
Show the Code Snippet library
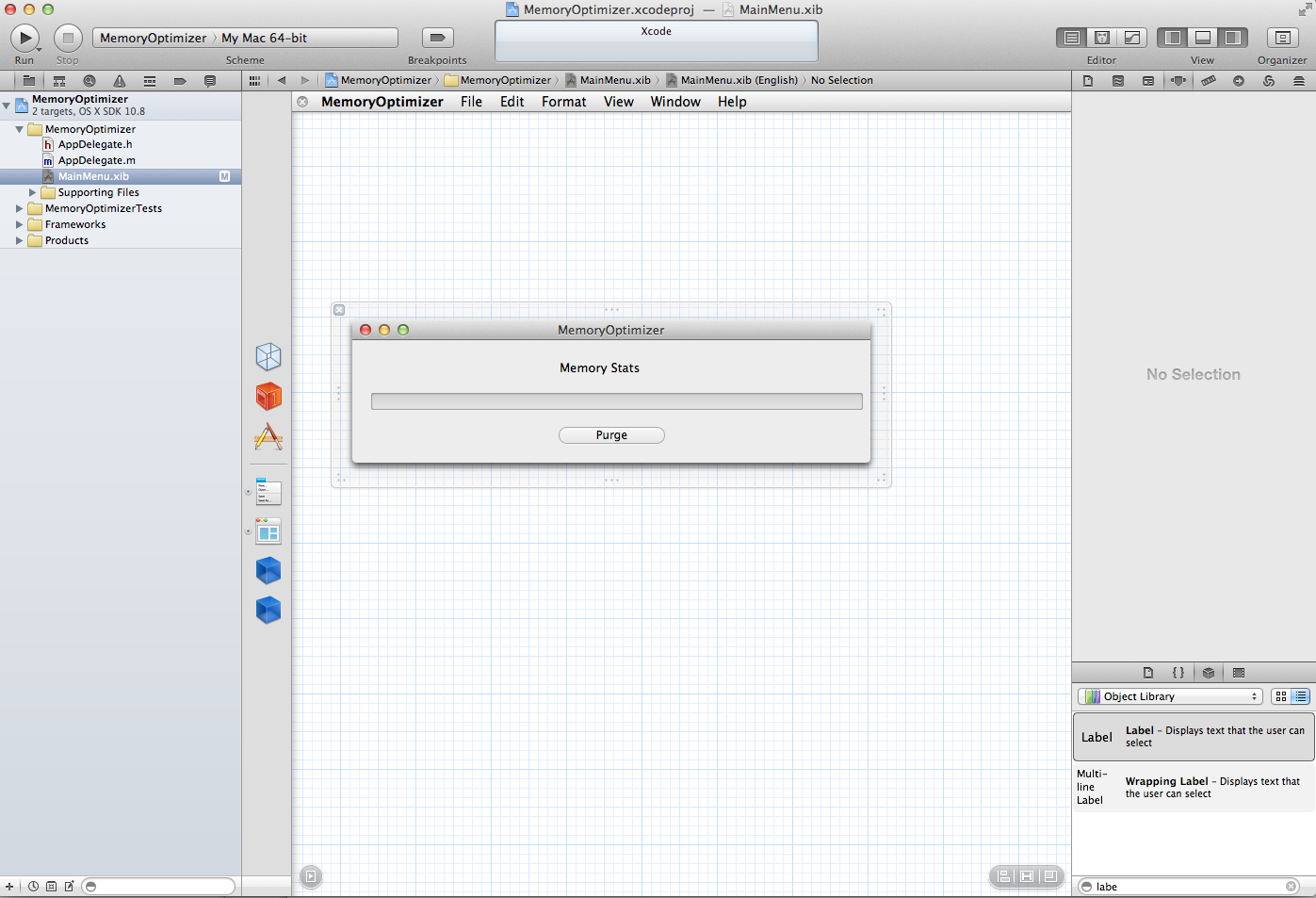click(1178, 673)
